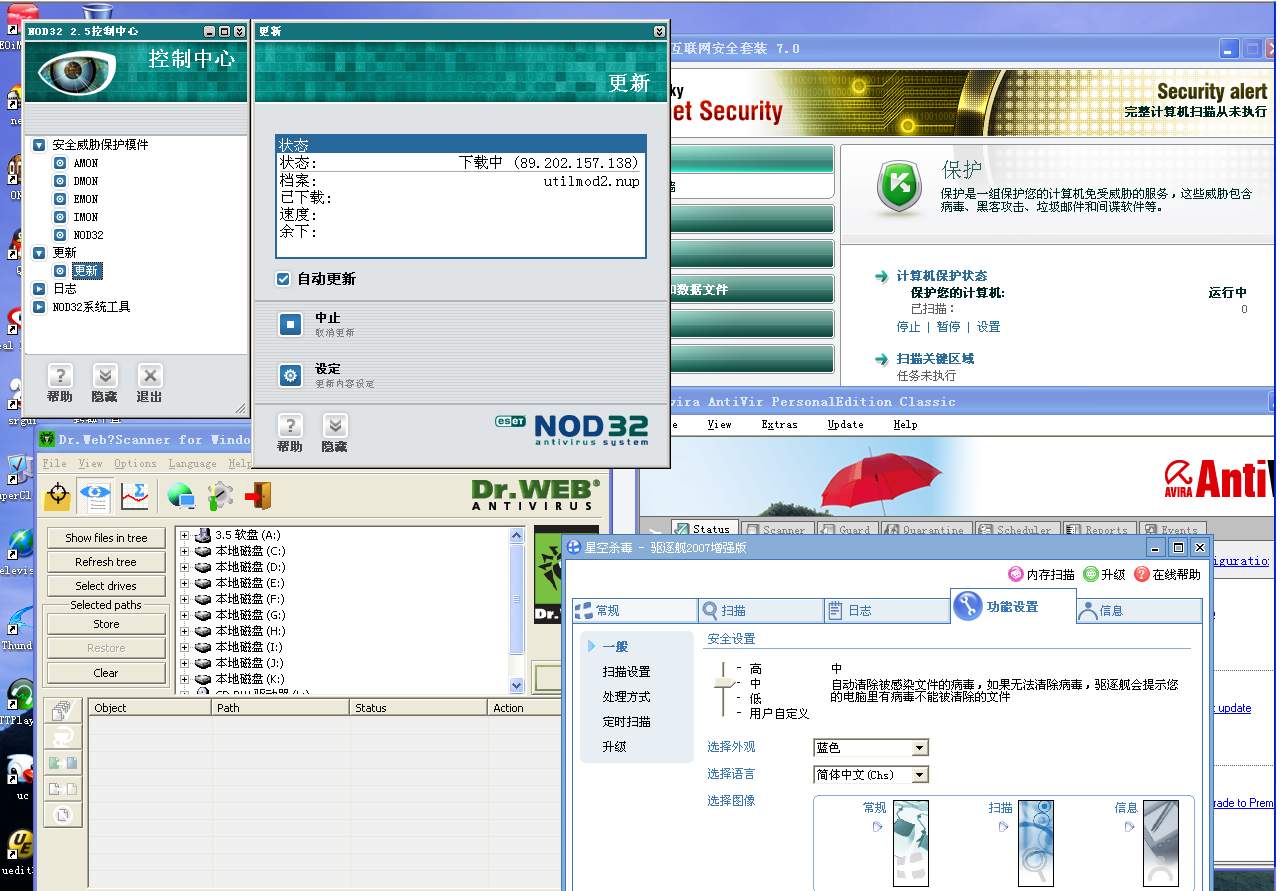
Task: Expand 3.5 软盘 (A:) drive node
Action: 184,535
